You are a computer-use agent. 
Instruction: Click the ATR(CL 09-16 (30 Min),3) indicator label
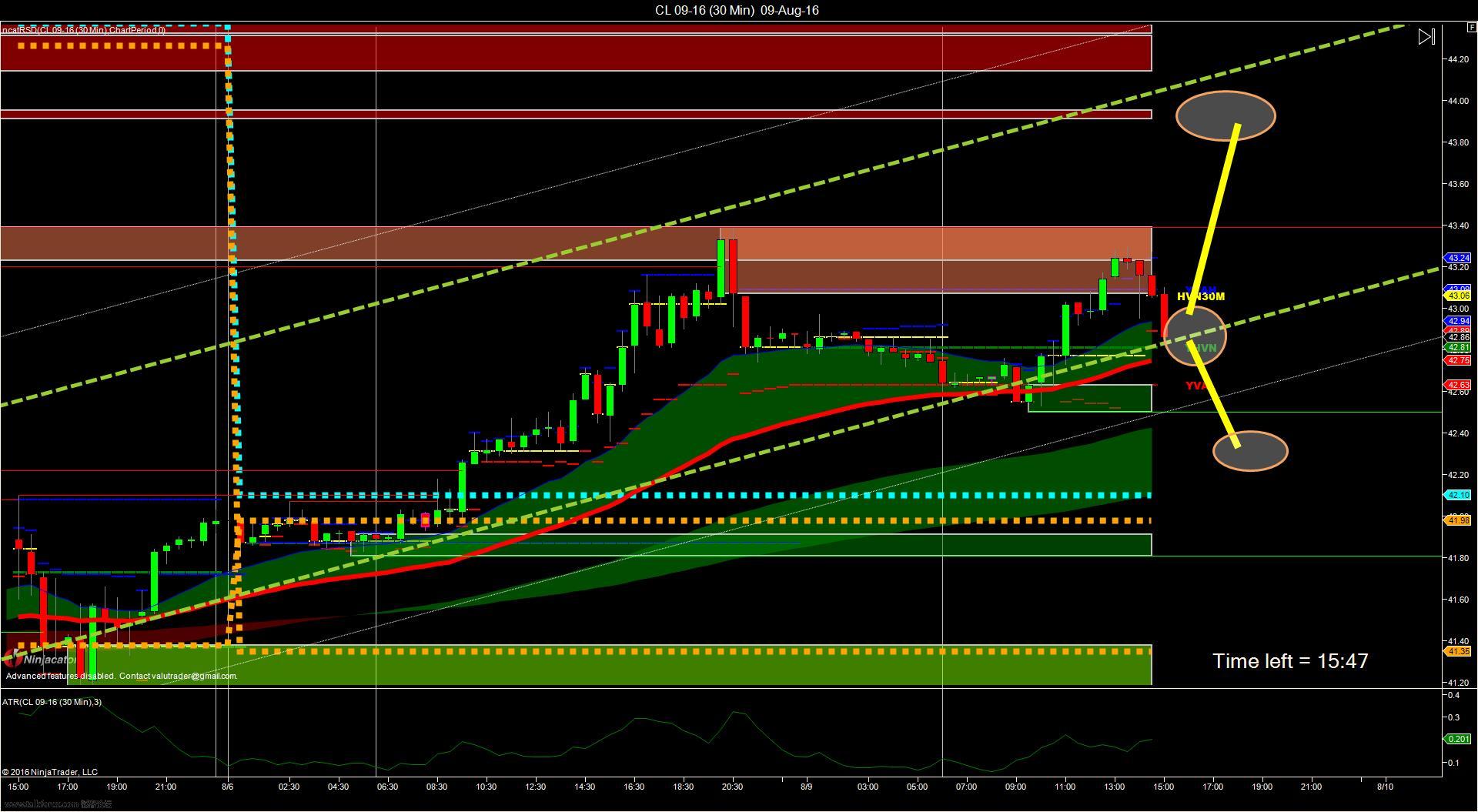[x=52, y=702]
